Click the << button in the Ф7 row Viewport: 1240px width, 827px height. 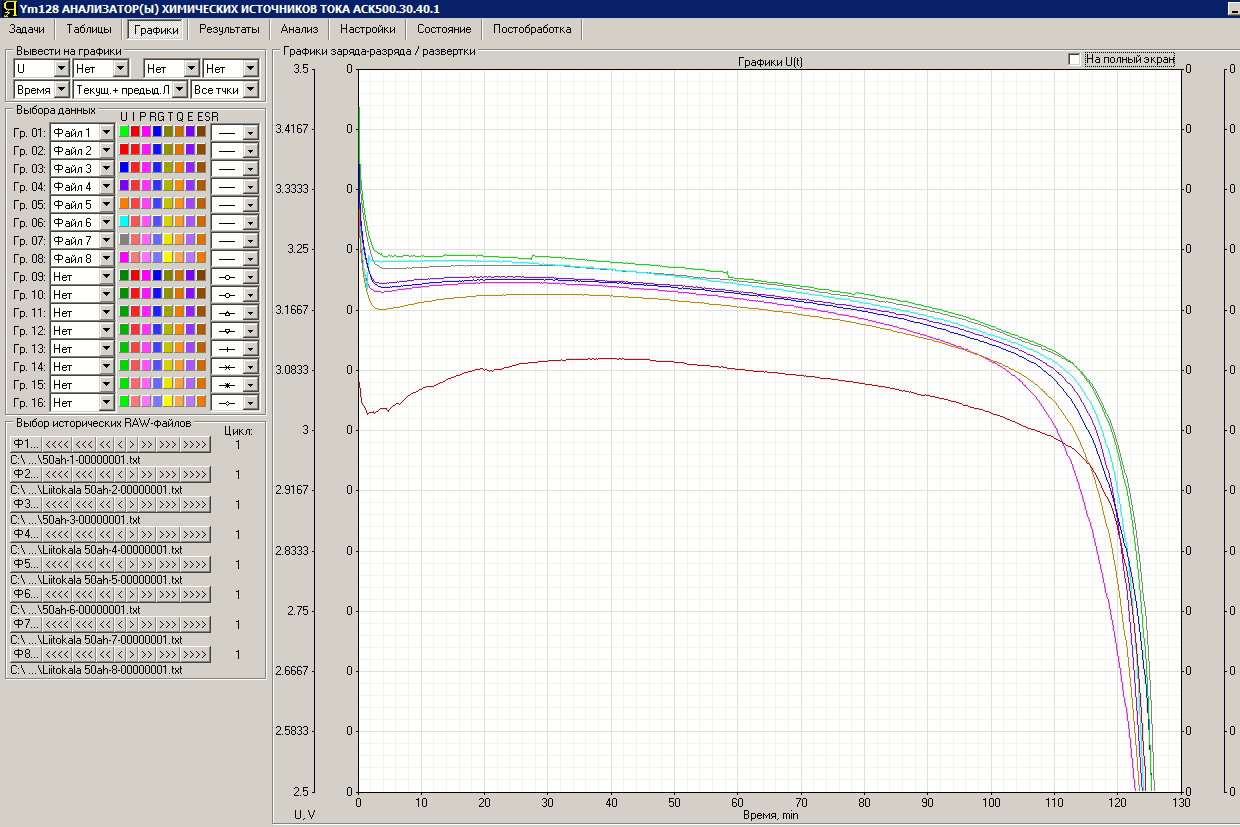pyautogui.click(x=105, y=624)
